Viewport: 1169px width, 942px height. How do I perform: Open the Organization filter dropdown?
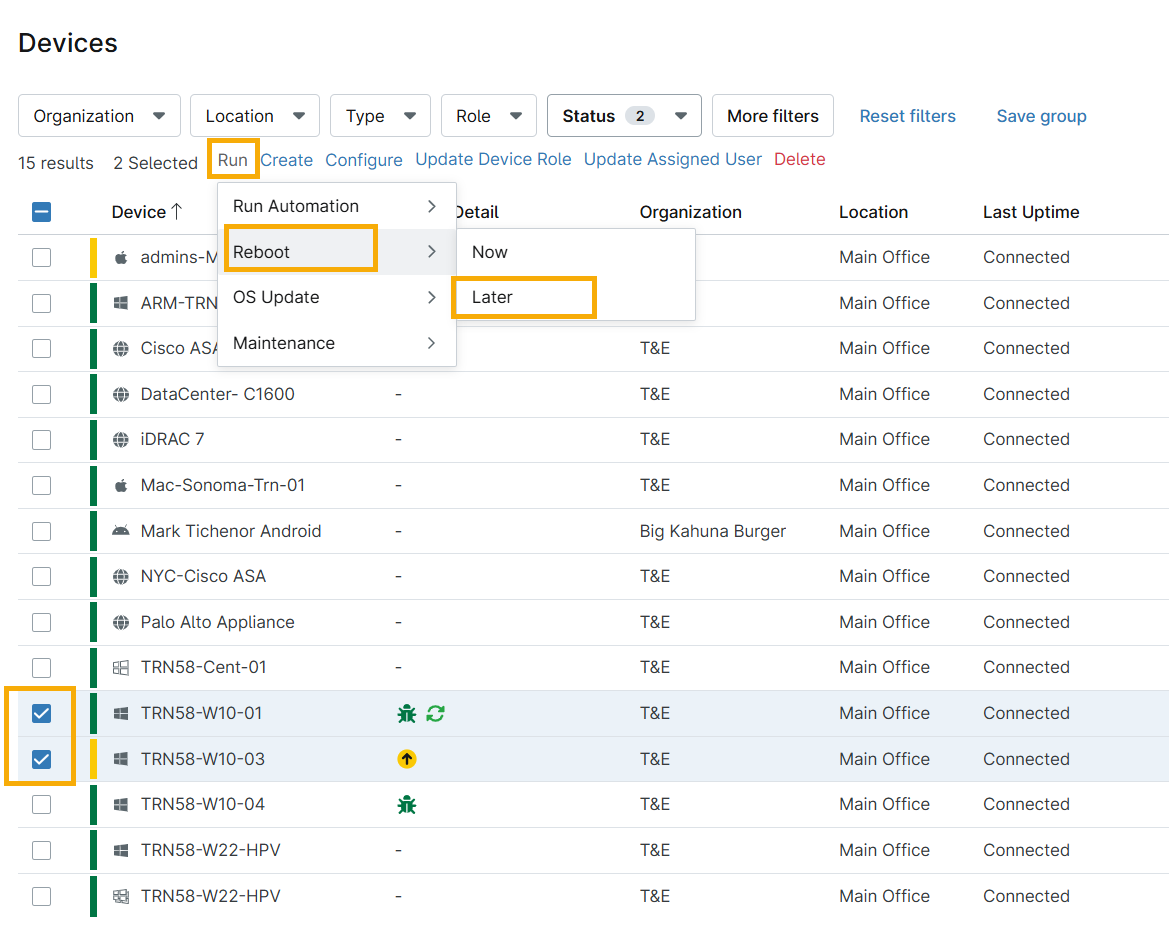click(x=99, y=116)
